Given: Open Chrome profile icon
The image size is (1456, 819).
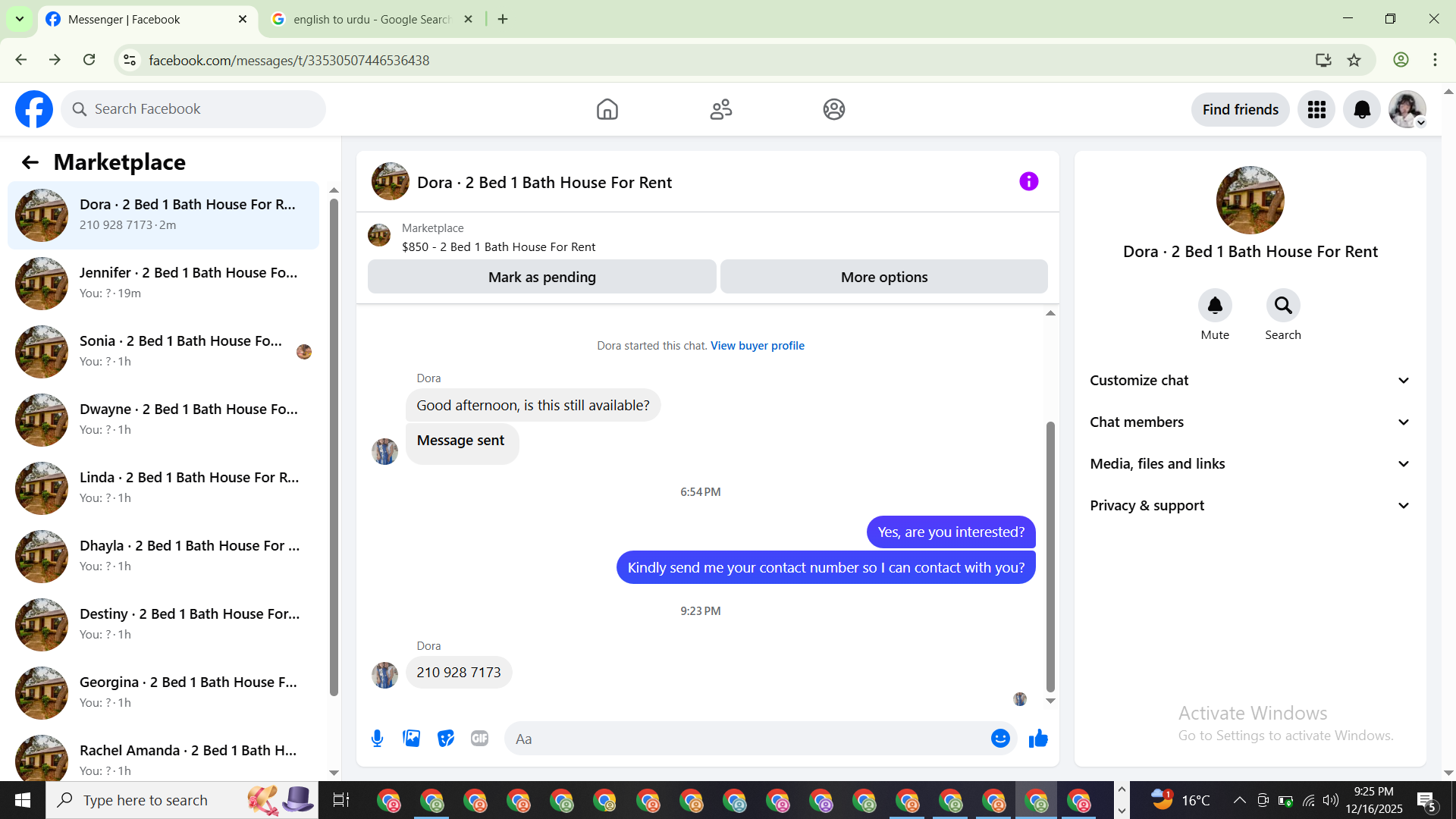Looking at the screenshot, I should click(1401, 60).
